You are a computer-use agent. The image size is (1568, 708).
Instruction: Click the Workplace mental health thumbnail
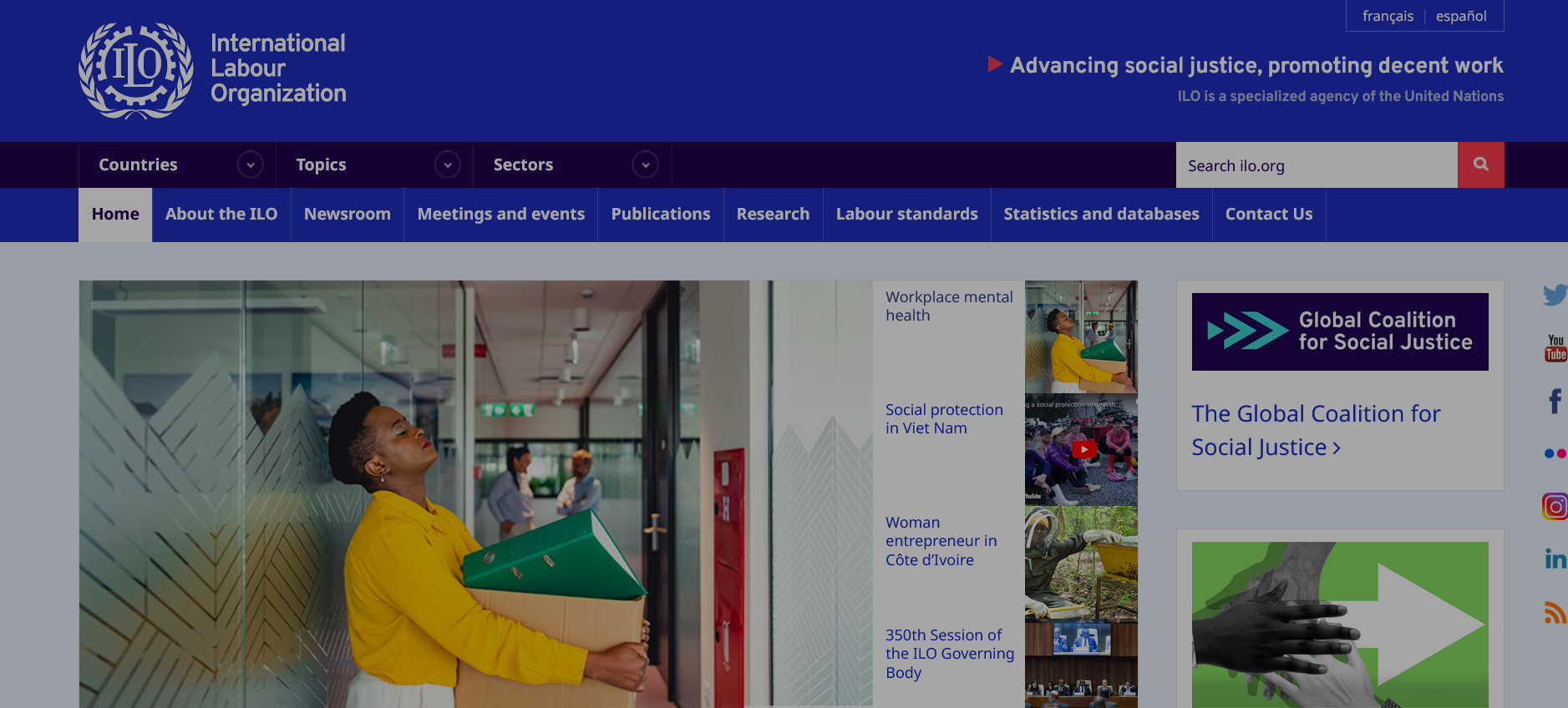coord(1081,337)
